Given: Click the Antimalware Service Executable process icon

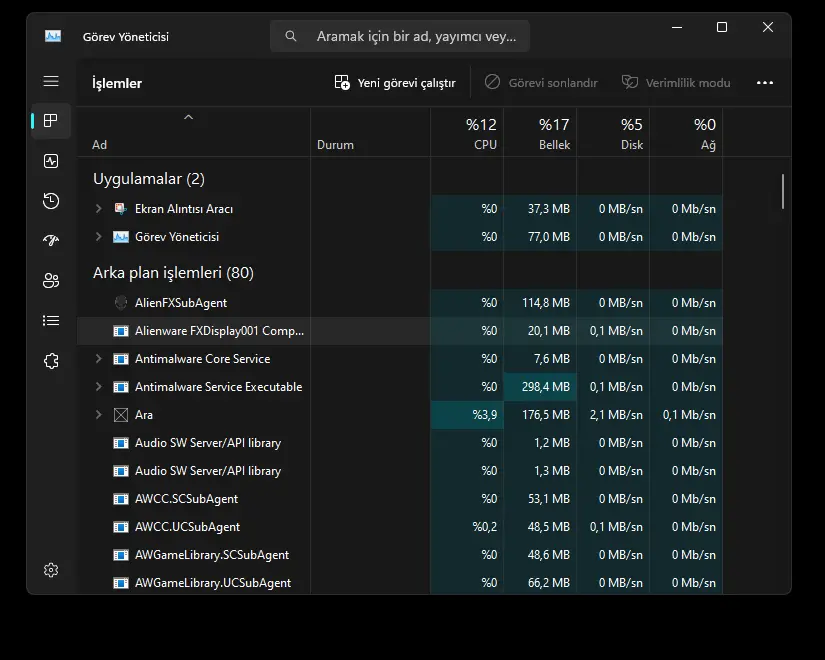Looking at the screenshot, I should click(120, 387).
